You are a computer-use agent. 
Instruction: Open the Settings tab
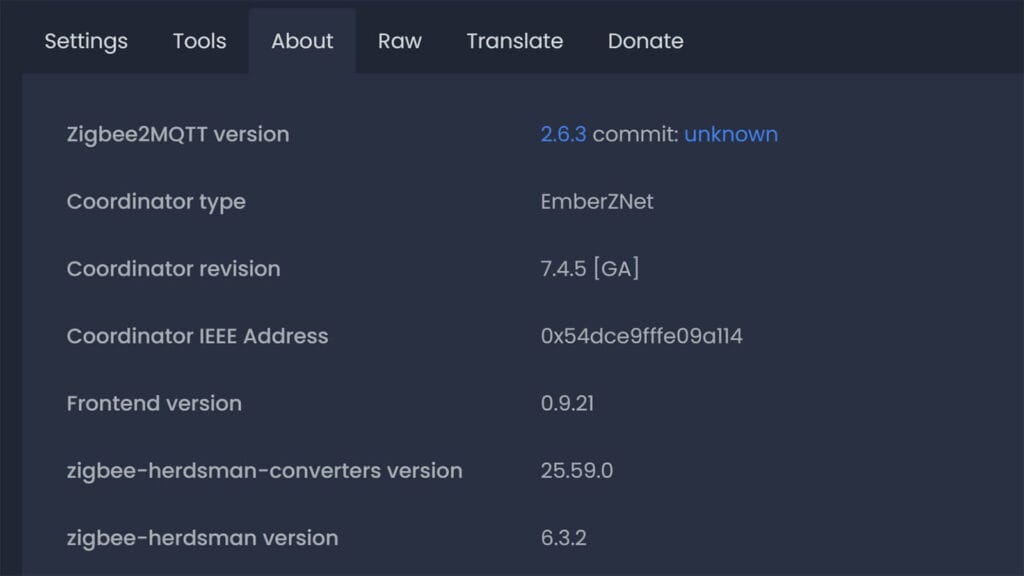point(86,41)
